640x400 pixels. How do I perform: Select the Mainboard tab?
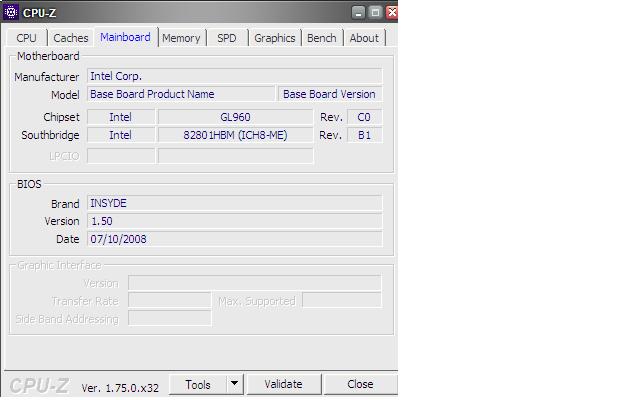125,37
